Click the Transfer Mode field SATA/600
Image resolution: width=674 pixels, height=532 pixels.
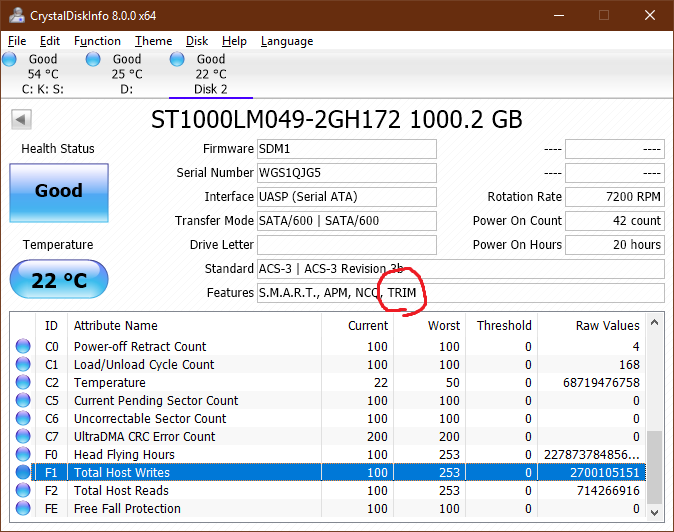346,221
